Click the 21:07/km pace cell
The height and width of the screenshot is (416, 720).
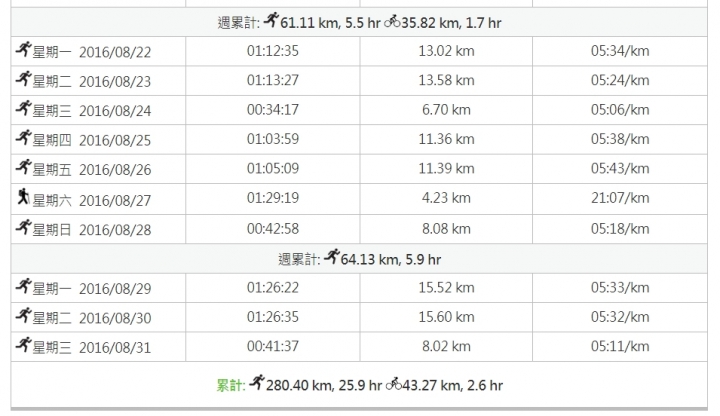619,199
